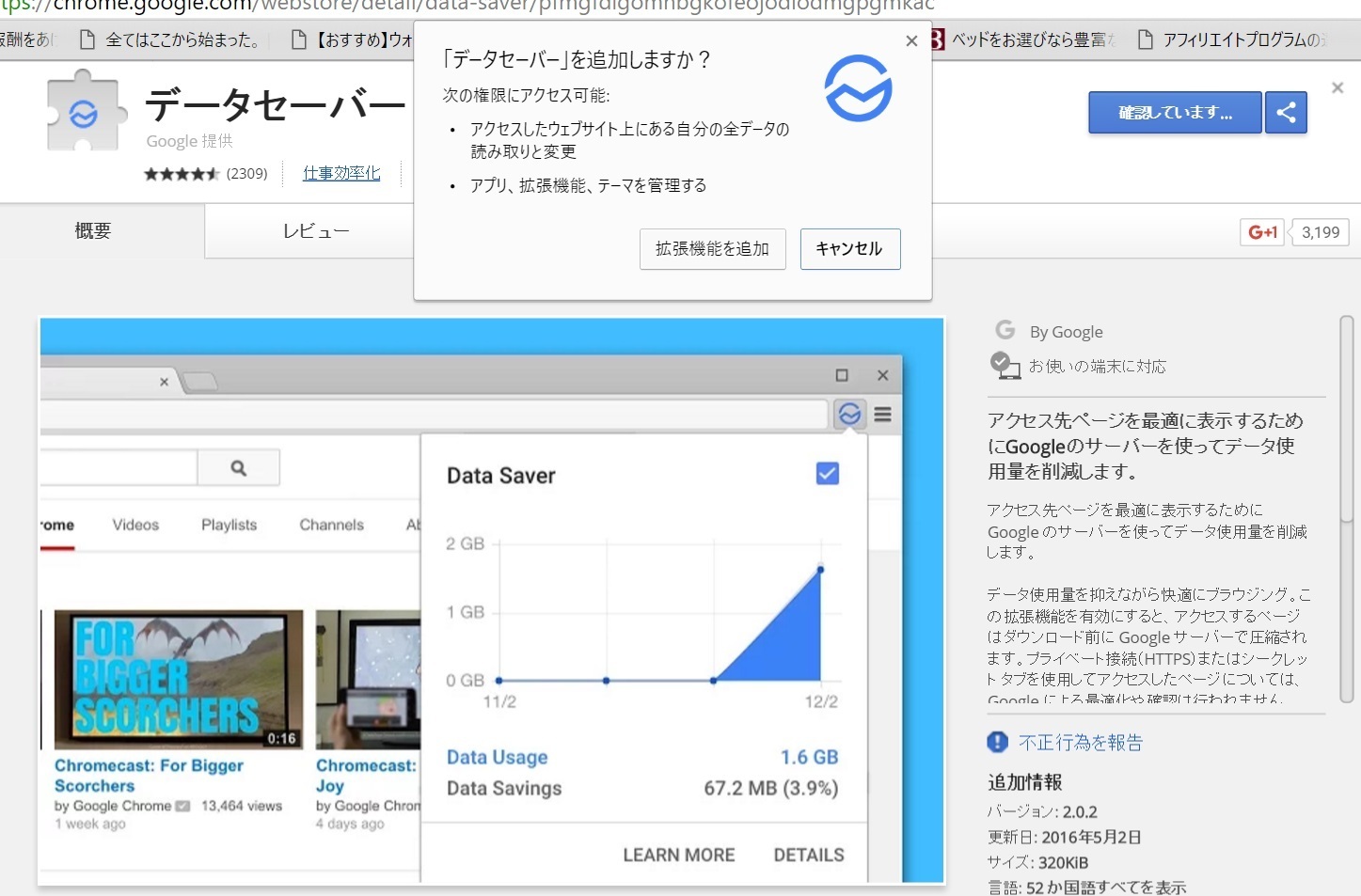
Task: Switch to the レビュー tab
Action: [316, 231]
